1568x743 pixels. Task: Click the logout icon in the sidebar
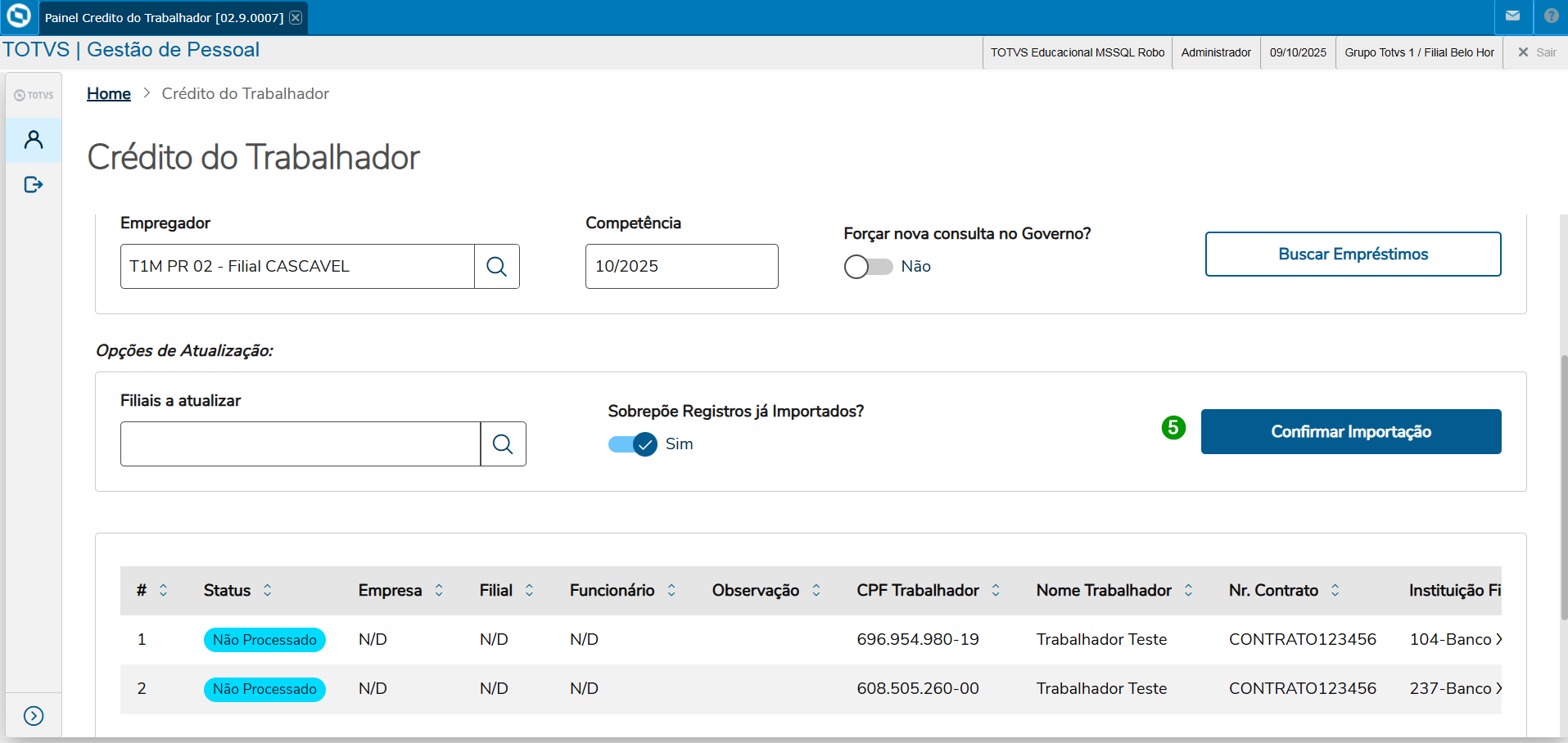tap(34, 185)
